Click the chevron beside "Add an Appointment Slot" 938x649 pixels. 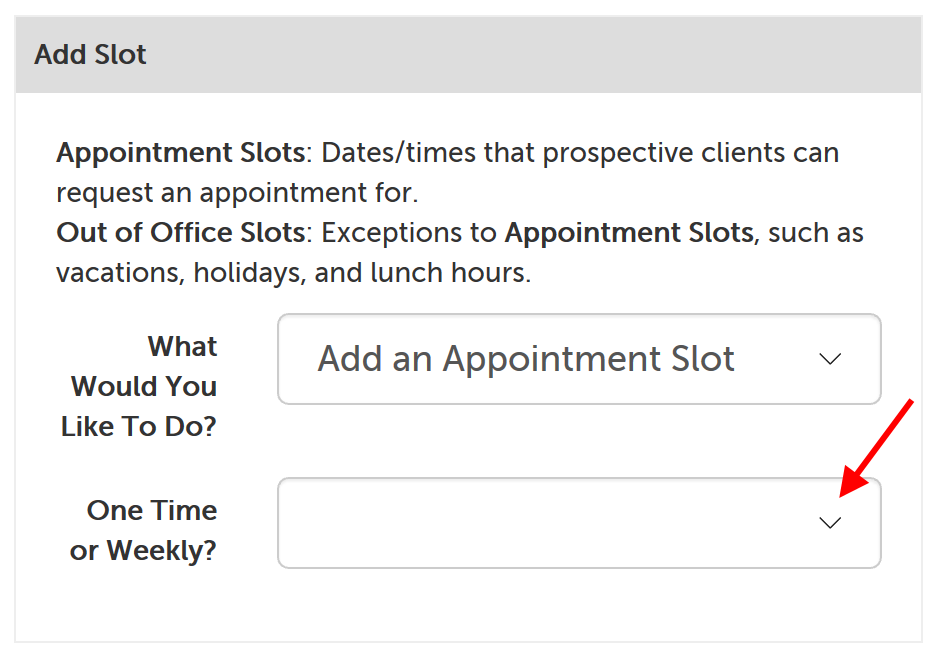click(830, 359)
